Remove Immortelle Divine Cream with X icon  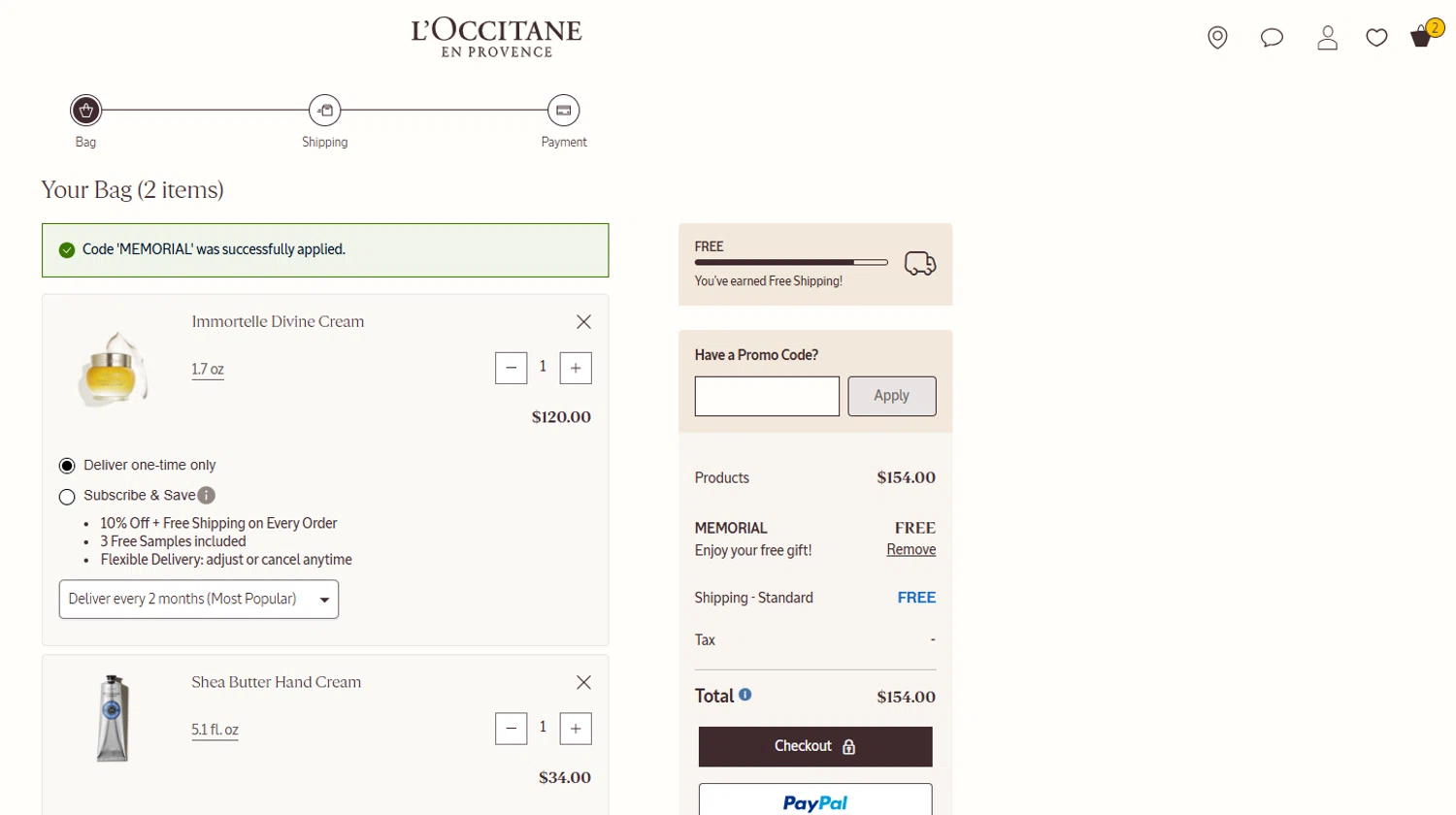pos(583,322)
